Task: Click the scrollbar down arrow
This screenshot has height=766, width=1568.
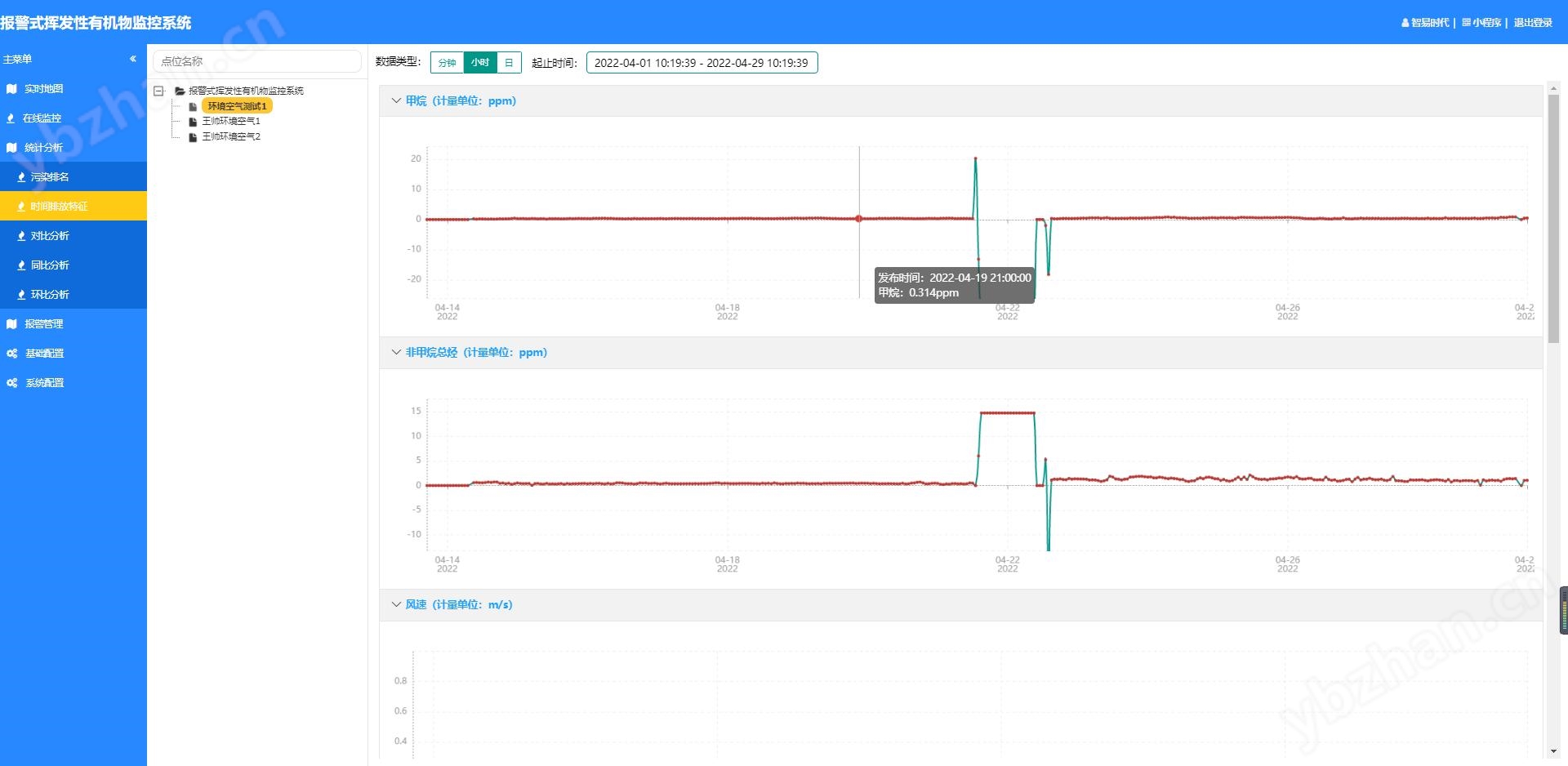Action: [x=1553, y=751]
